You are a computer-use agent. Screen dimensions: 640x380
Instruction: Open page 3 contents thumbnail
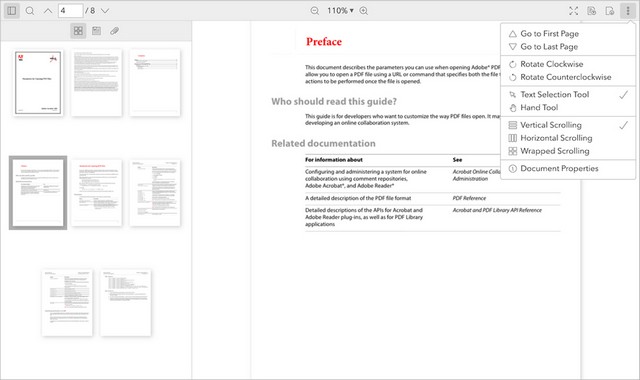pyautogui.click(x=155, y=82)
